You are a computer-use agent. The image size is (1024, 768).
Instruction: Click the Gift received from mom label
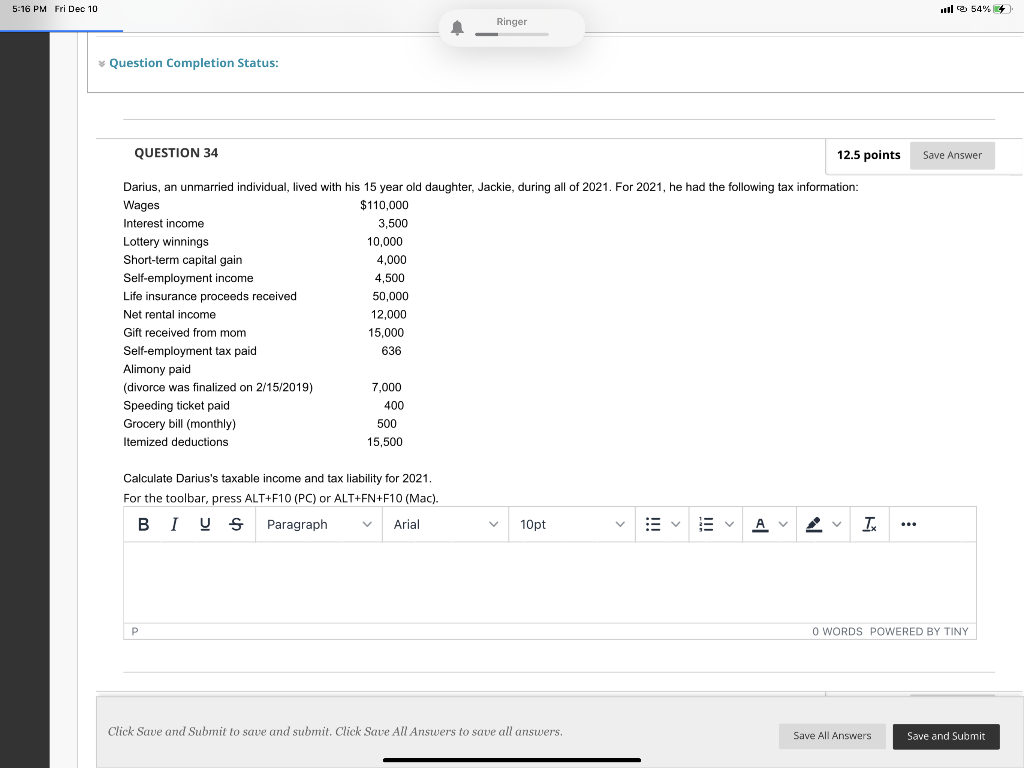tap(185, 333)
